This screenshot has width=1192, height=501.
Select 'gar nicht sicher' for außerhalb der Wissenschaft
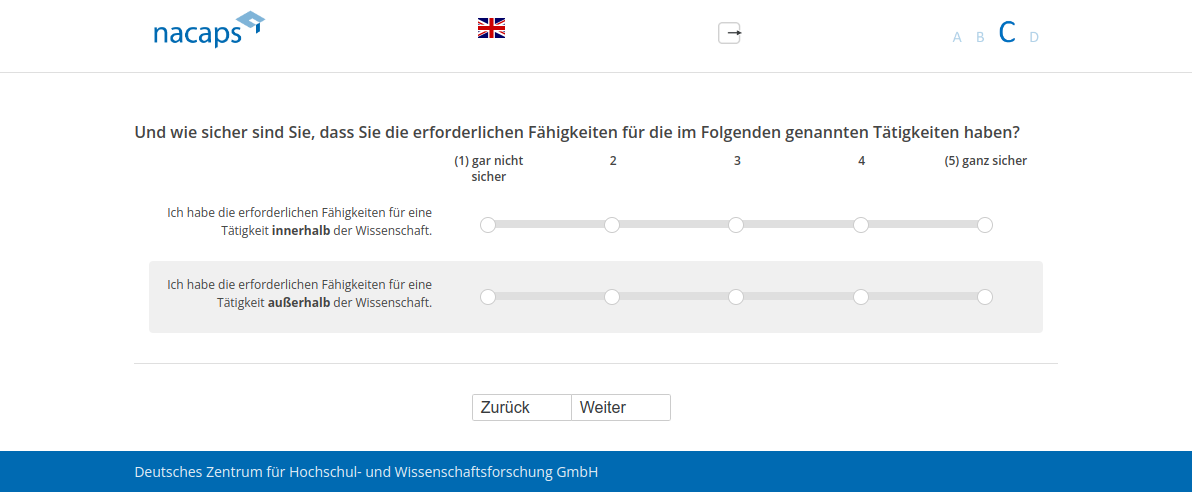pyautogui.click(x=488, y=297)
